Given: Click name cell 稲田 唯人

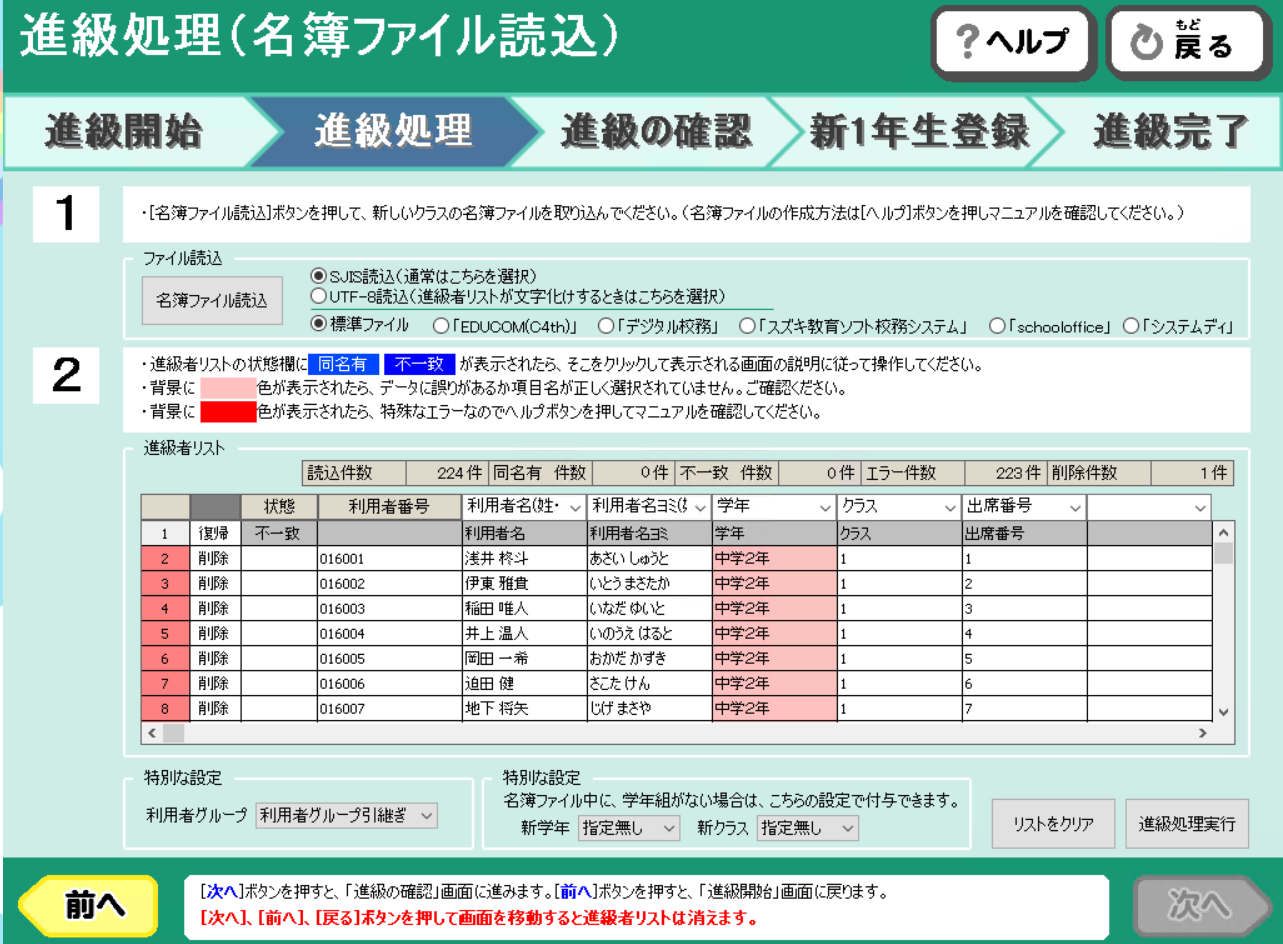Looking at the screenshot, I should [x=524, y=608].
